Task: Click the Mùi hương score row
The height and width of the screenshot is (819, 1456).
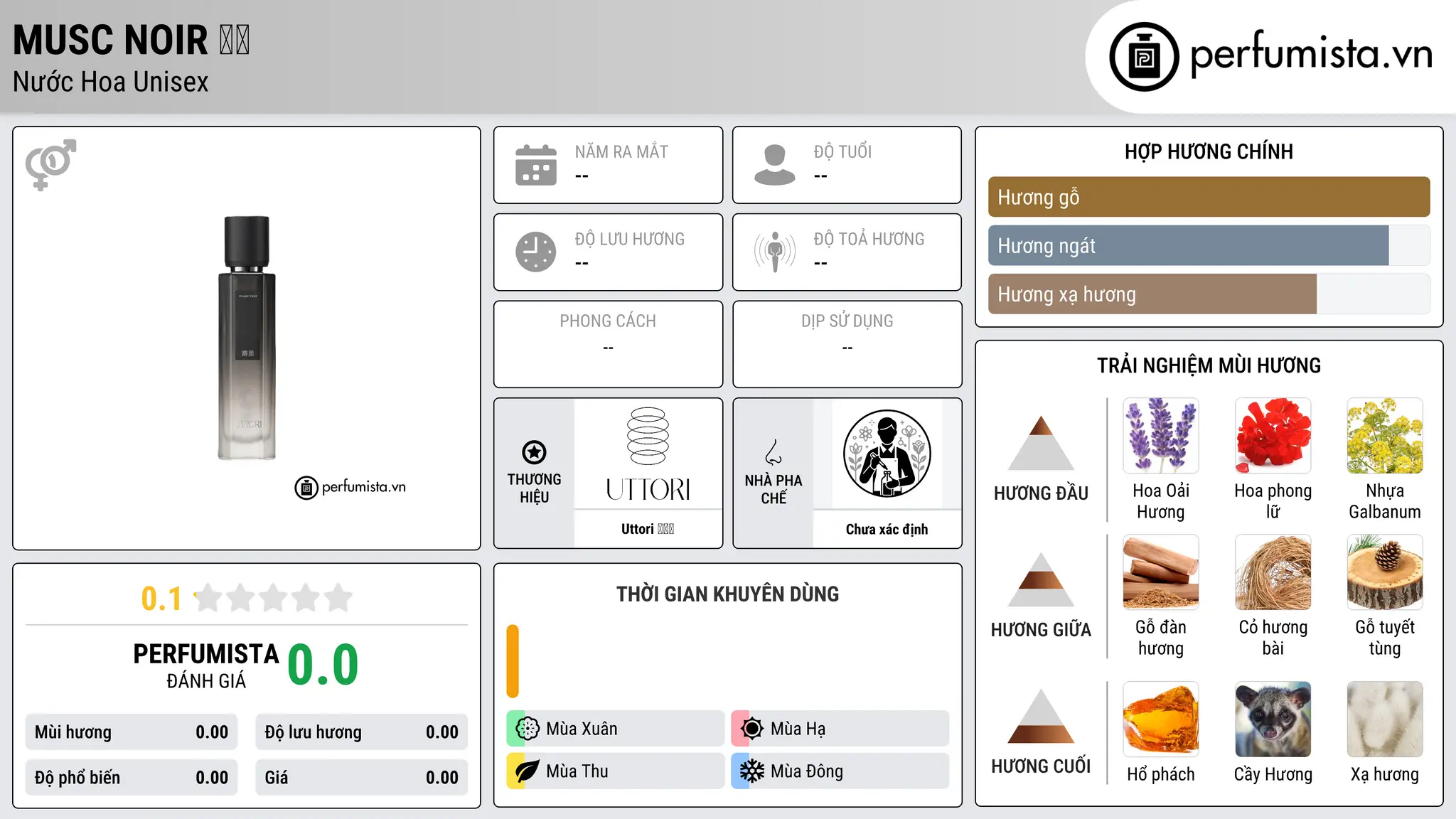Action: pyautogui.click(x=132, y=732)
